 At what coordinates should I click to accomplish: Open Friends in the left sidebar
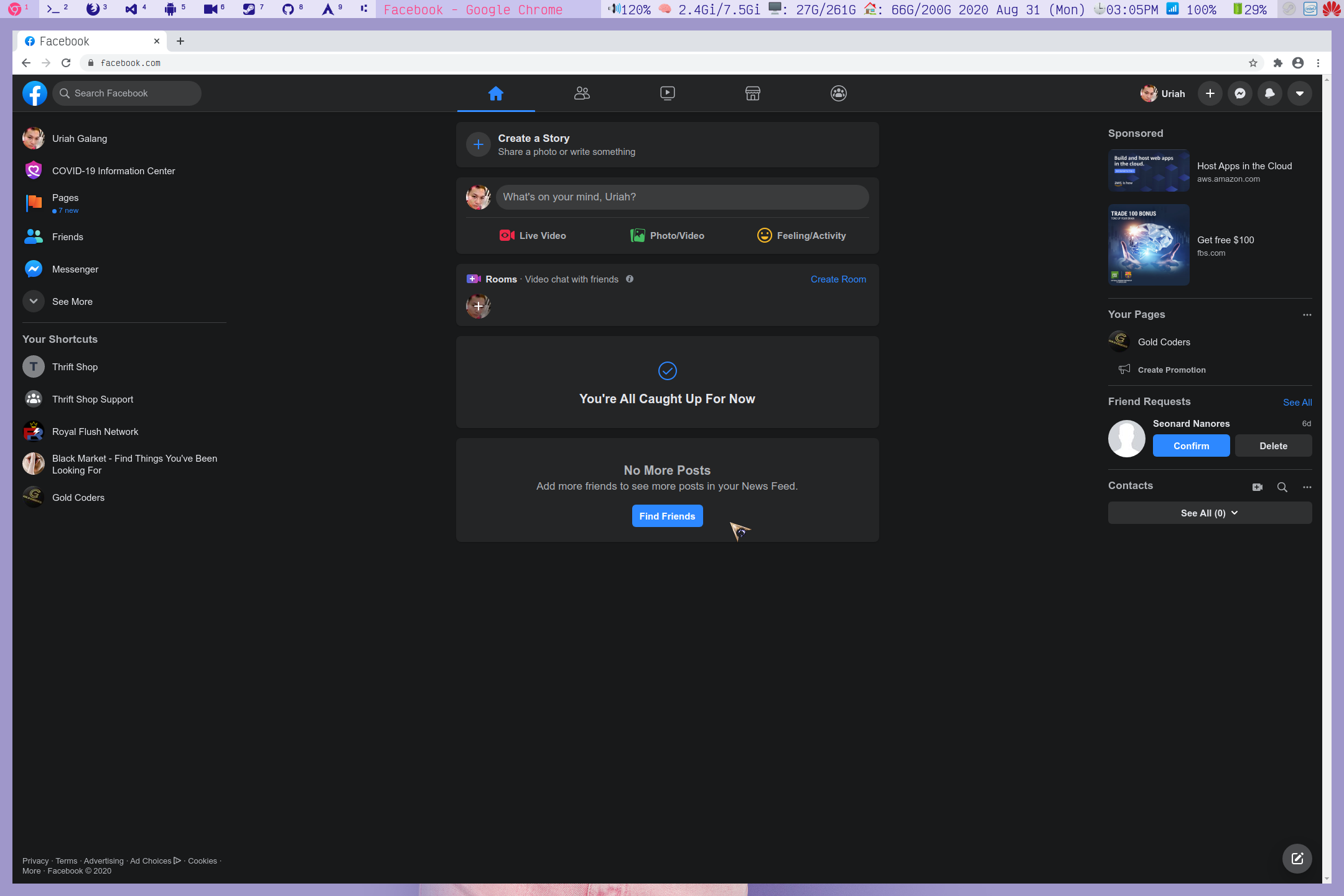(x=124, y=236)
